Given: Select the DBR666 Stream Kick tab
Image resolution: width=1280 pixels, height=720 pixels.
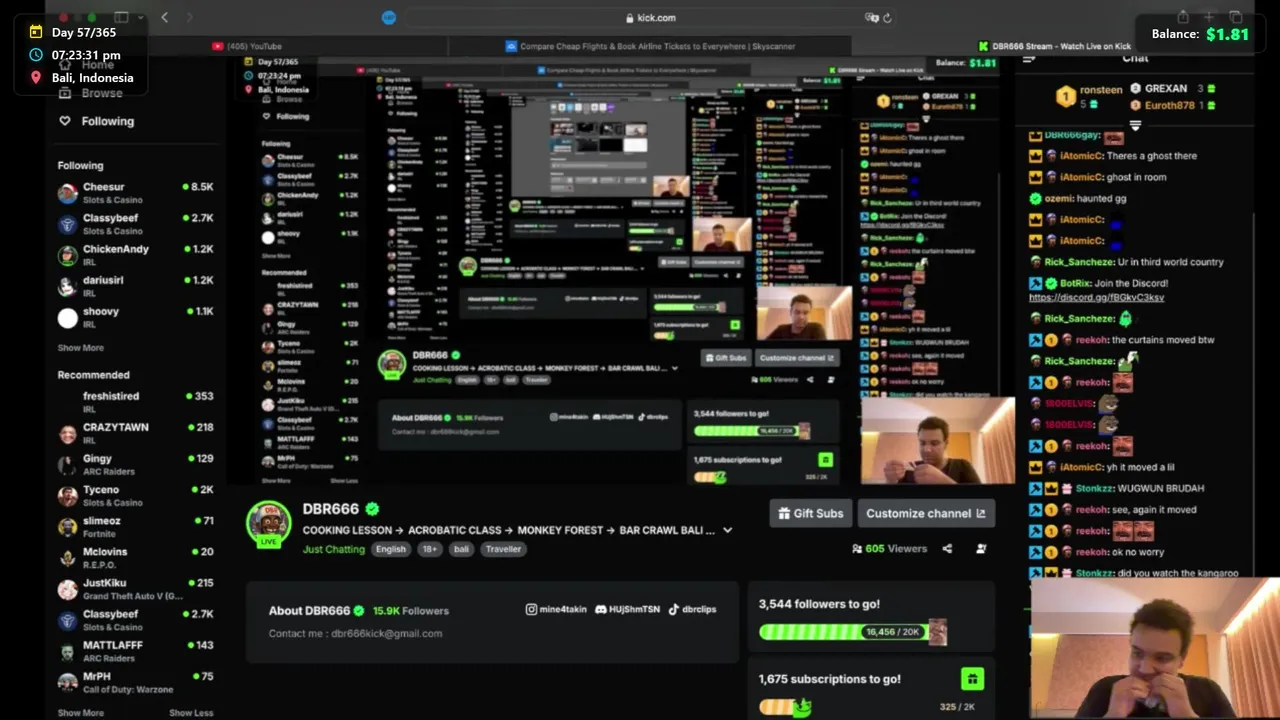Looking at the screenshot, I should coord(1054,46).
